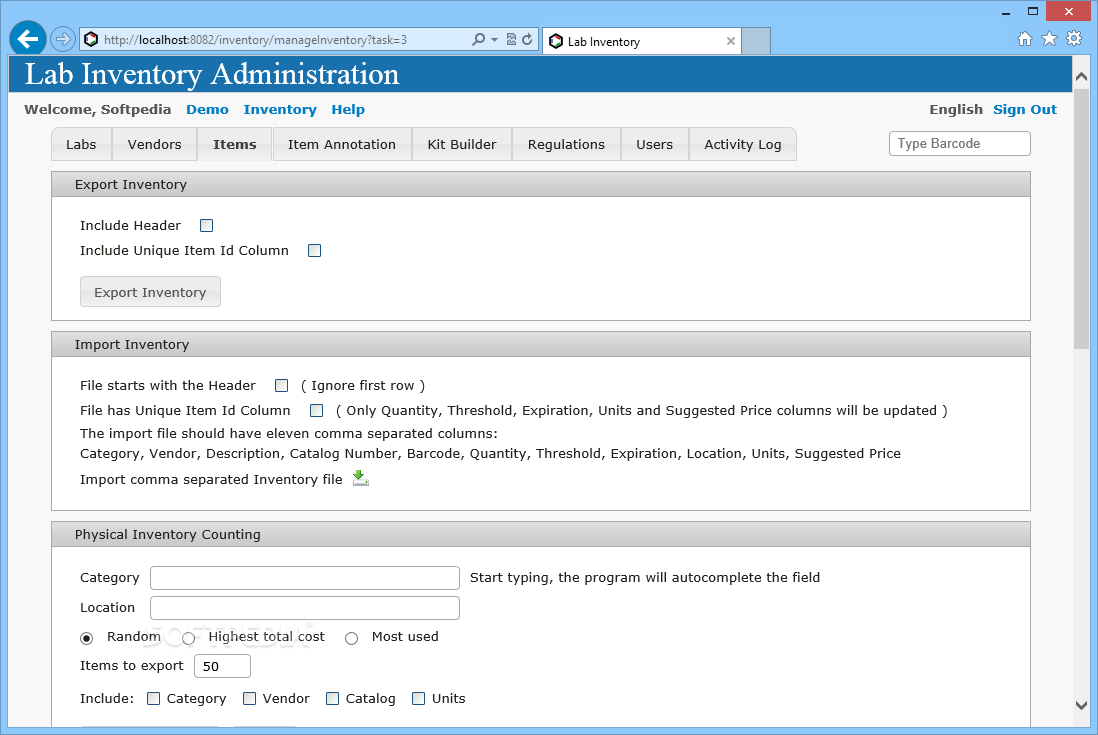Click the Lab Inventory Administration title
This screenshot has width=1098, height=735.
[212, 74]
